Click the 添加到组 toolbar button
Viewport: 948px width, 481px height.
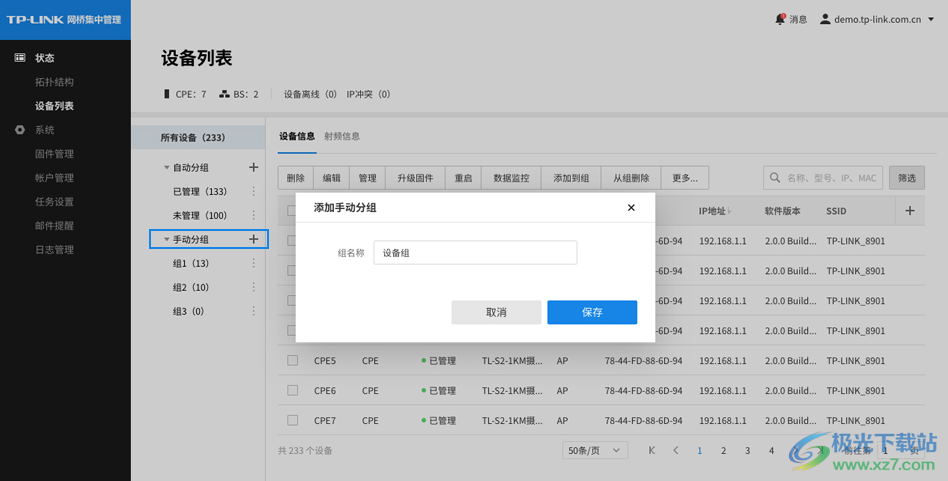point(571,178)
